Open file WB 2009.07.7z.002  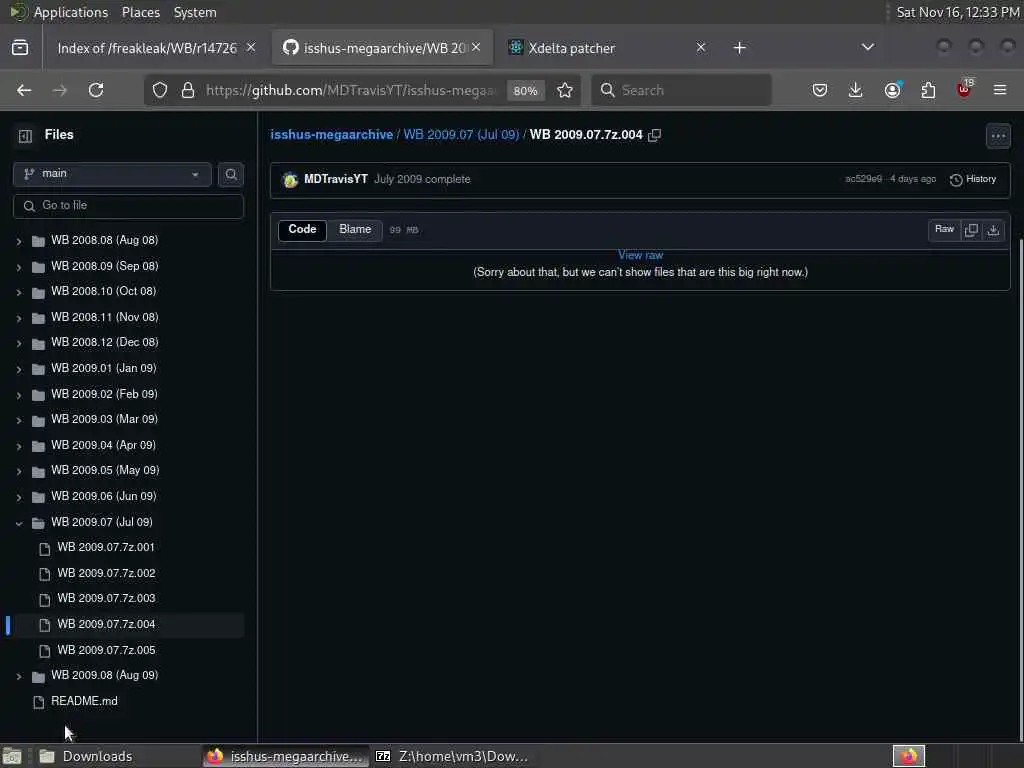(x=106, y=573)
